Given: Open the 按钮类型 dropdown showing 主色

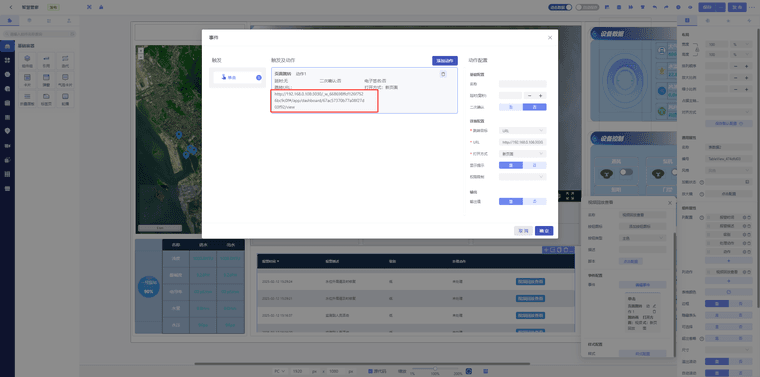Looking at the screenshot, I should [x=643, y=238].
